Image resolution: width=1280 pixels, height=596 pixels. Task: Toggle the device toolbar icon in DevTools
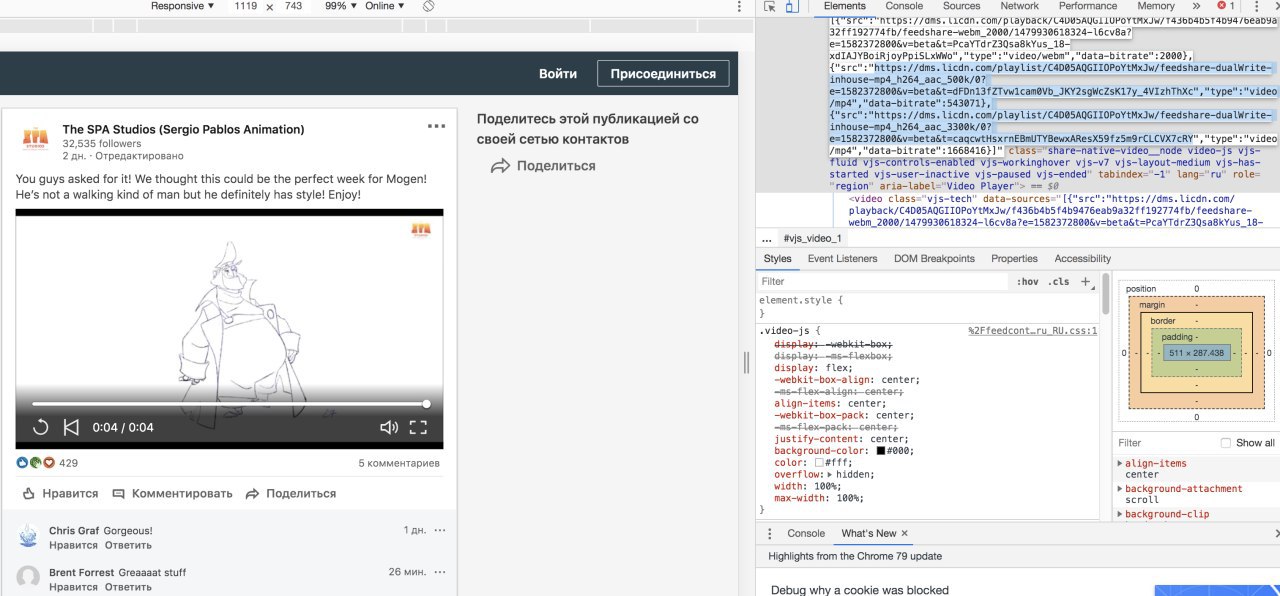pos(791,6)
